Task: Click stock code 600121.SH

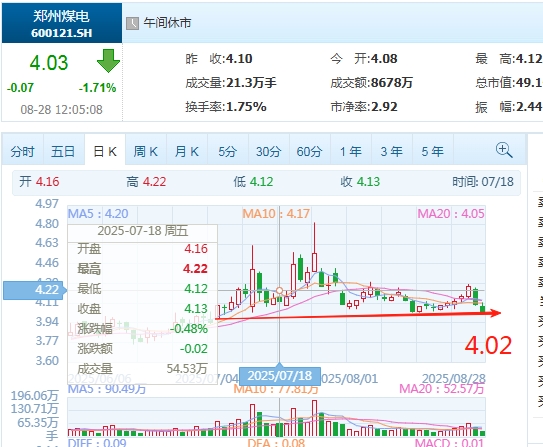Action: [x=62, y=33]
